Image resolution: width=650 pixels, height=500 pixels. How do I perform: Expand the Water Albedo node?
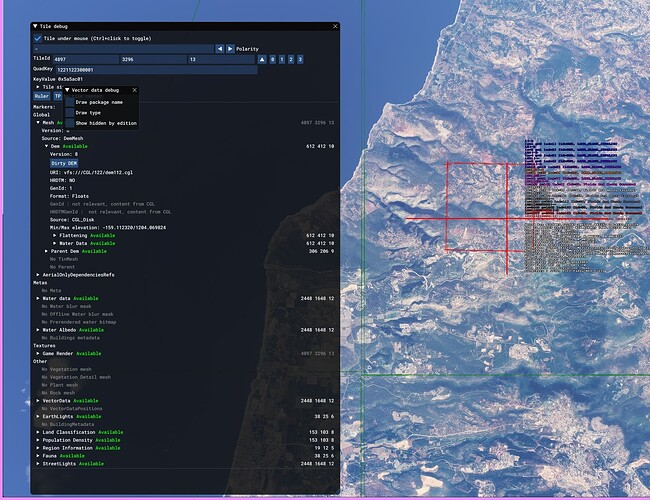pyautogui.click(x=38, y=330)
